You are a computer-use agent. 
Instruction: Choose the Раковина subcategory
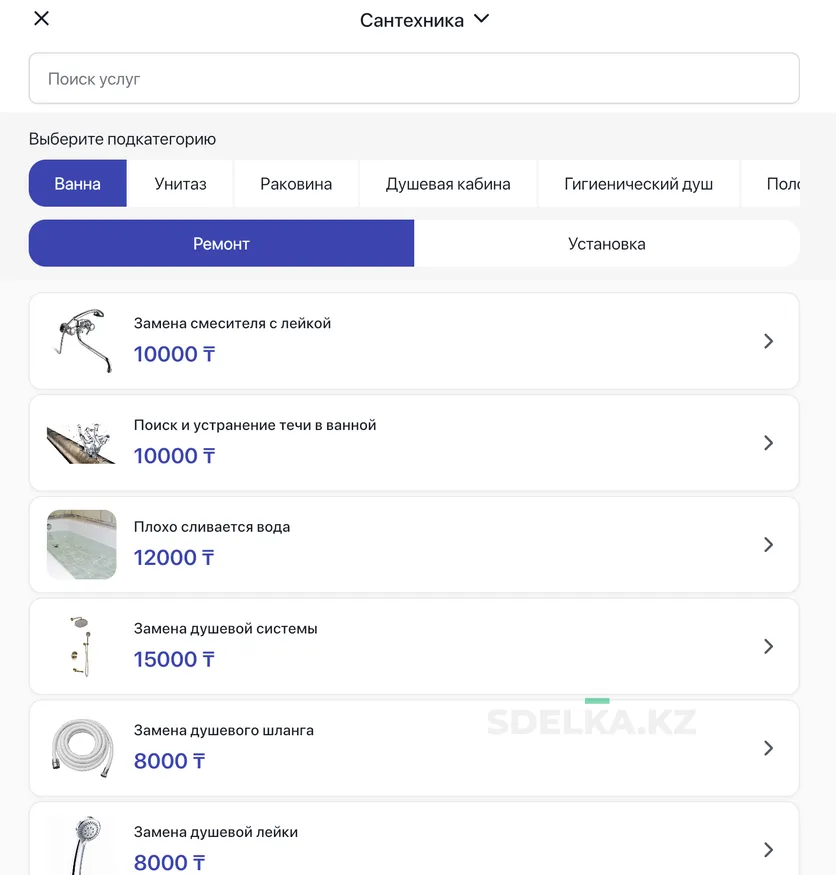click(296, 184)
